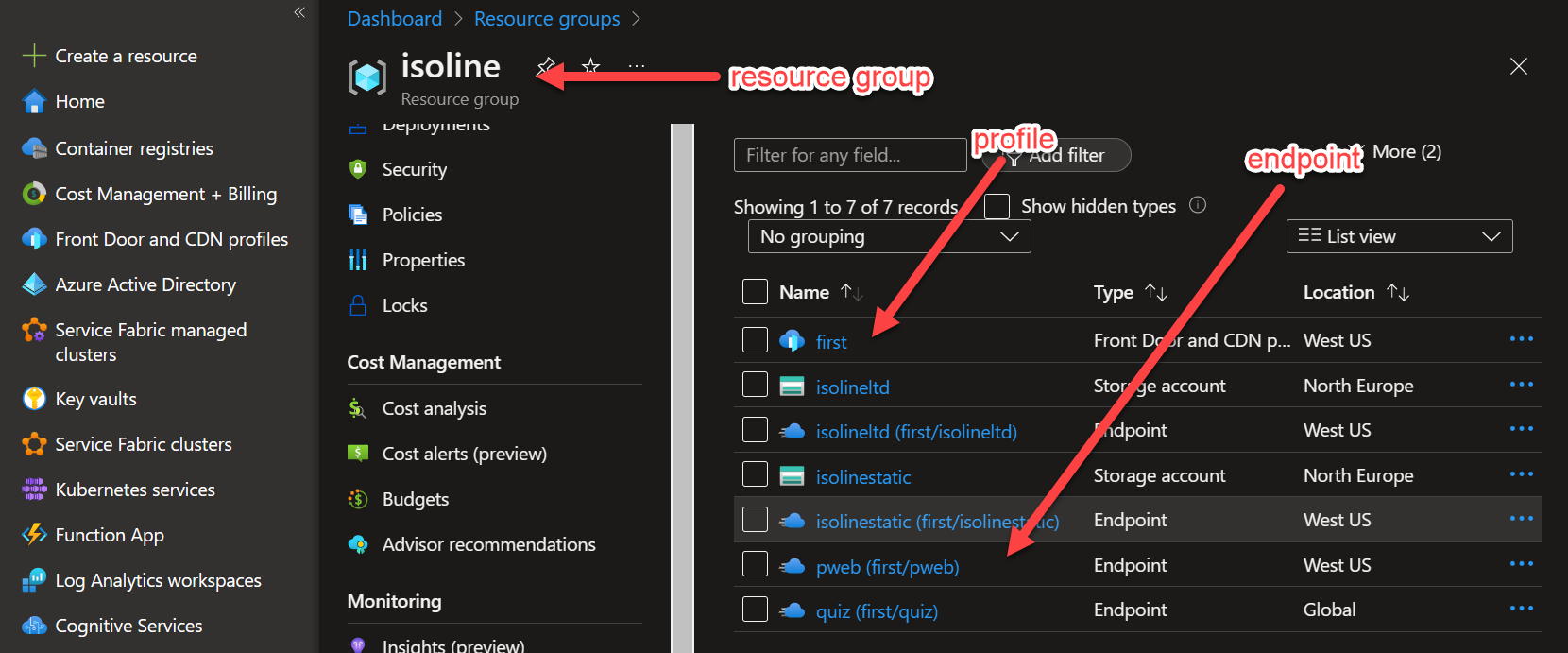
Task: Sort resources by Name column arrows
Action: (851, 293)
